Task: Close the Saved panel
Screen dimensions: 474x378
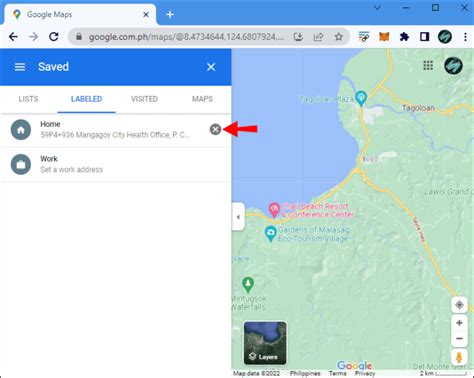Action: 211,67
